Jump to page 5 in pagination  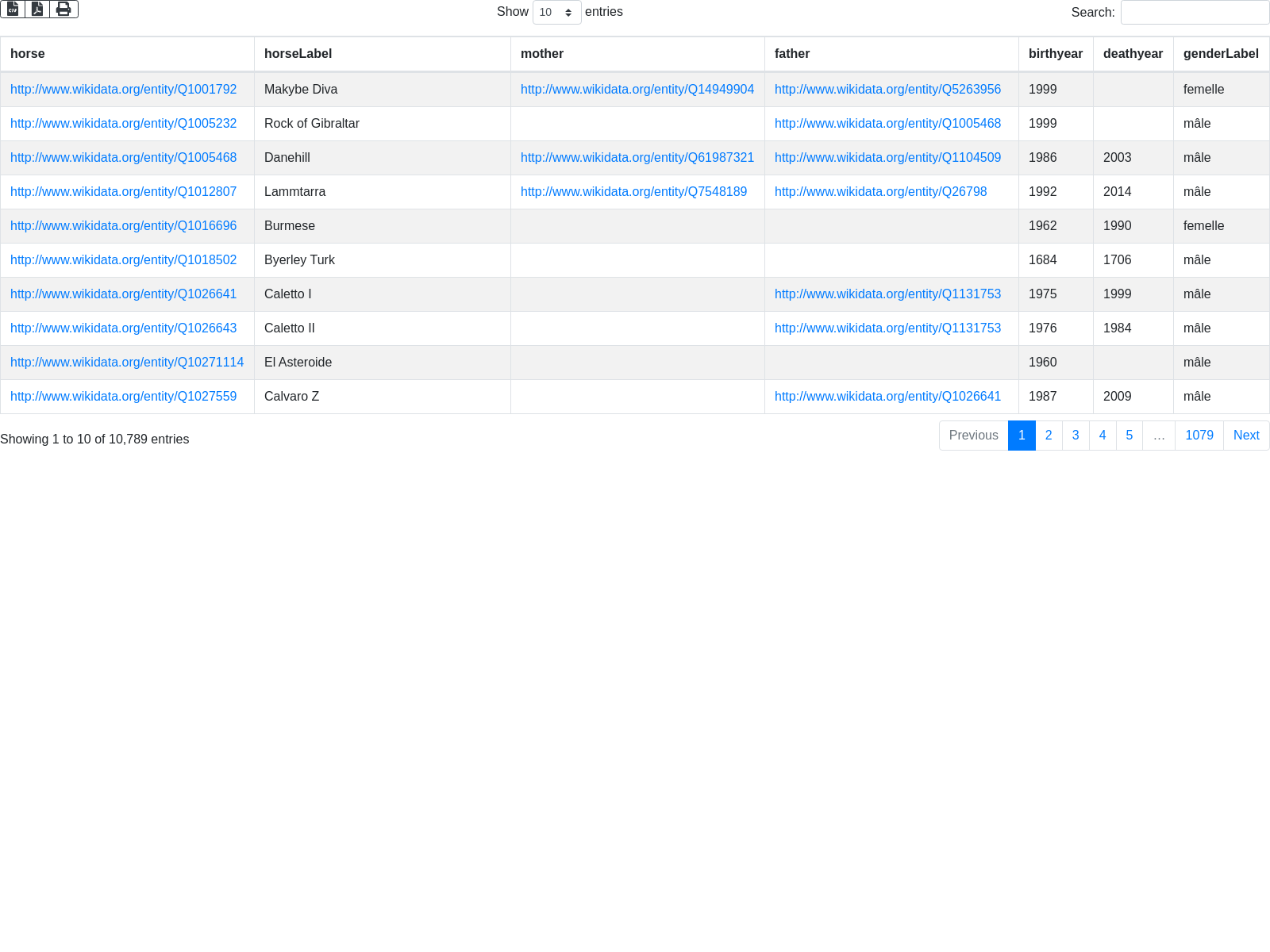tap(1129, 436)
